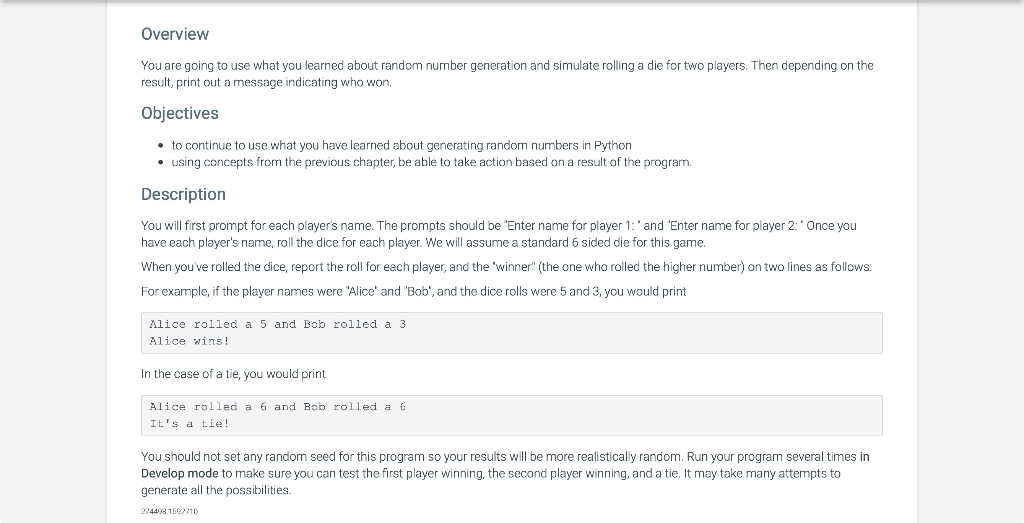Select the Description heading
This screenshot has height=523, width=1024.
(184, 194)
